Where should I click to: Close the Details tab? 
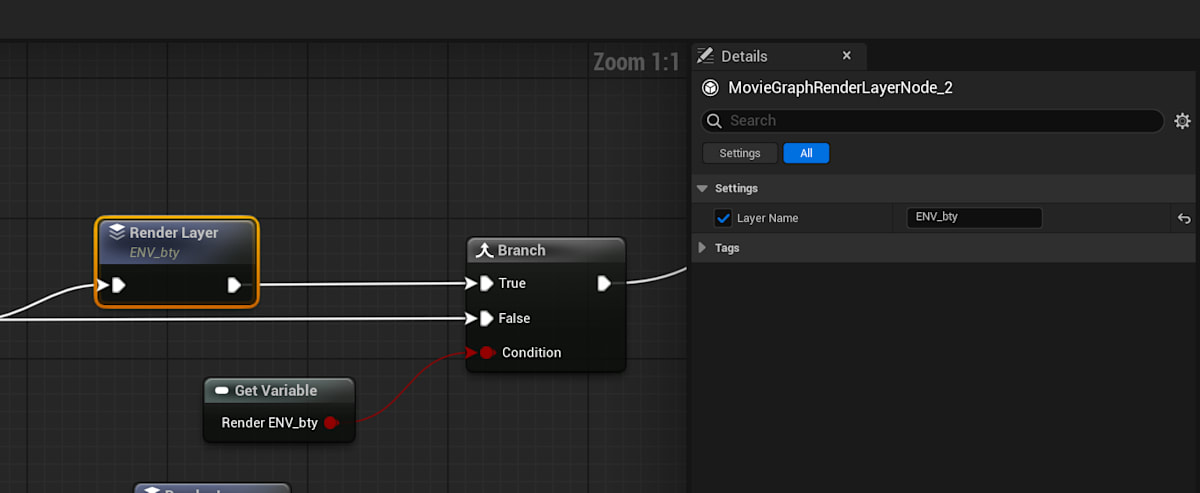pyautogui.click(x=847, y=56)
